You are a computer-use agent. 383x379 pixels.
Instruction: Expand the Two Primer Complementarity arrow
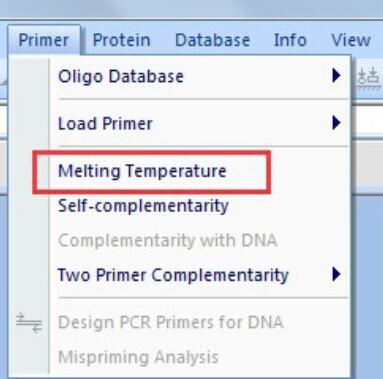tap(336, 275)
